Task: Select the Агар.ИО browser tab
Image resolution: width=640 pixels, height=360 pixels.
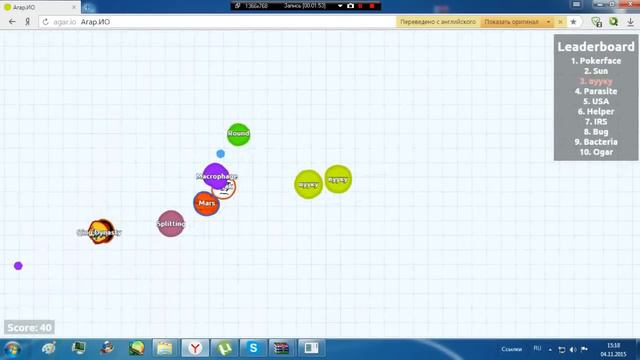Action: pos(39,7)
